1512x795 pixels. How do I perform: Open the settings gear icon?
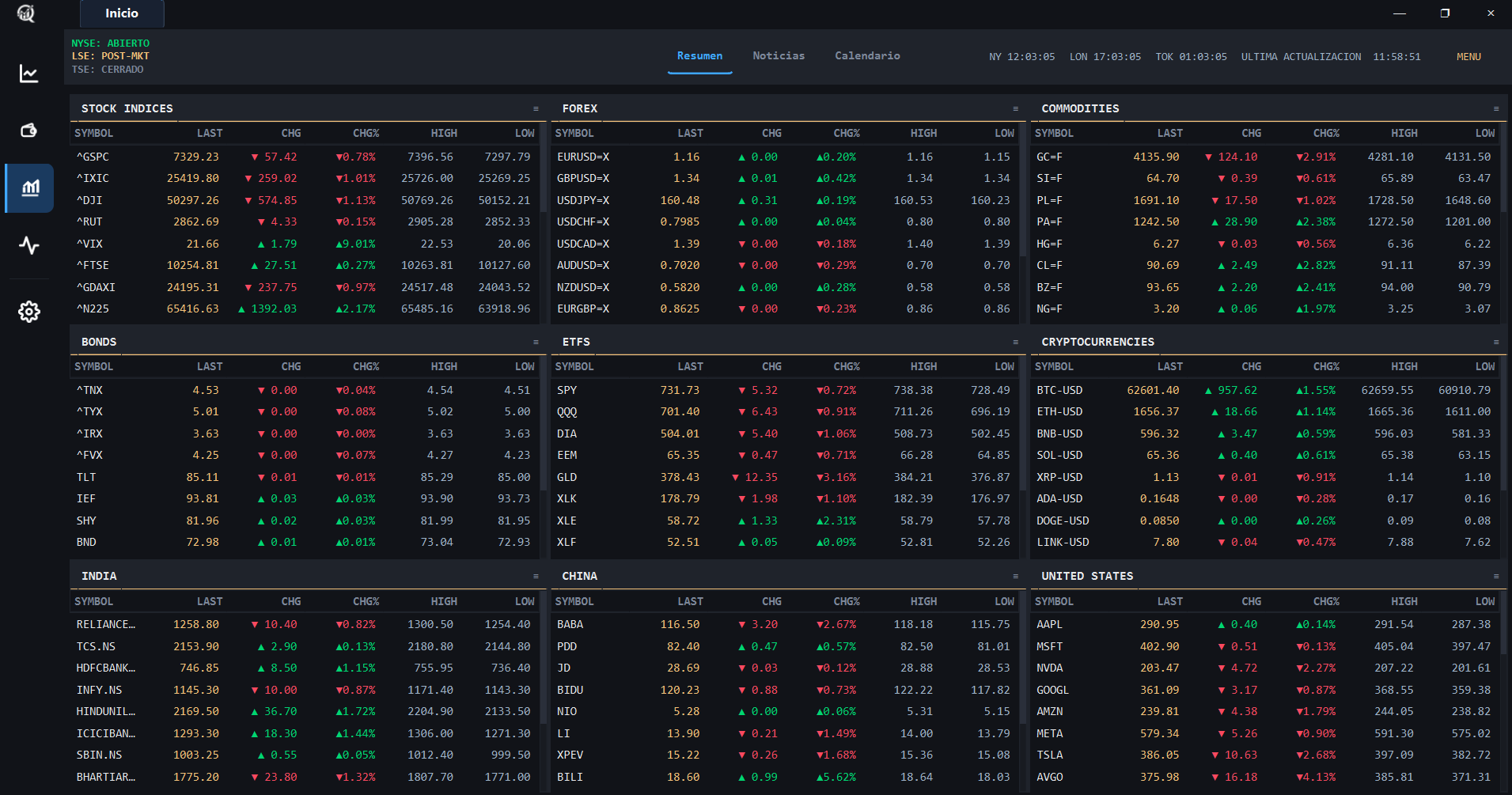pyautogui.click(x=29, y=312)
